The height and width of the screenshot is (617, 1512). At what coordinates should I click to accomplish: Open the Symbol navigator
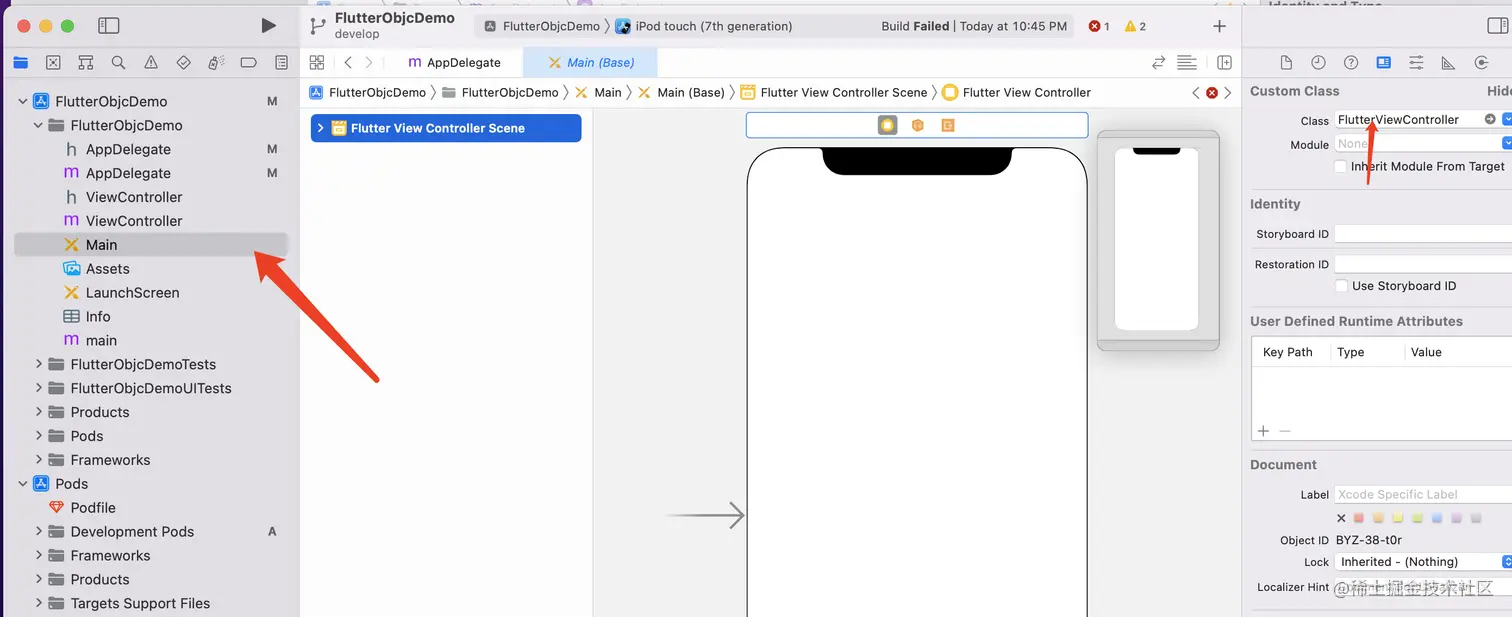pyautogui.click(x=86, y=62)
